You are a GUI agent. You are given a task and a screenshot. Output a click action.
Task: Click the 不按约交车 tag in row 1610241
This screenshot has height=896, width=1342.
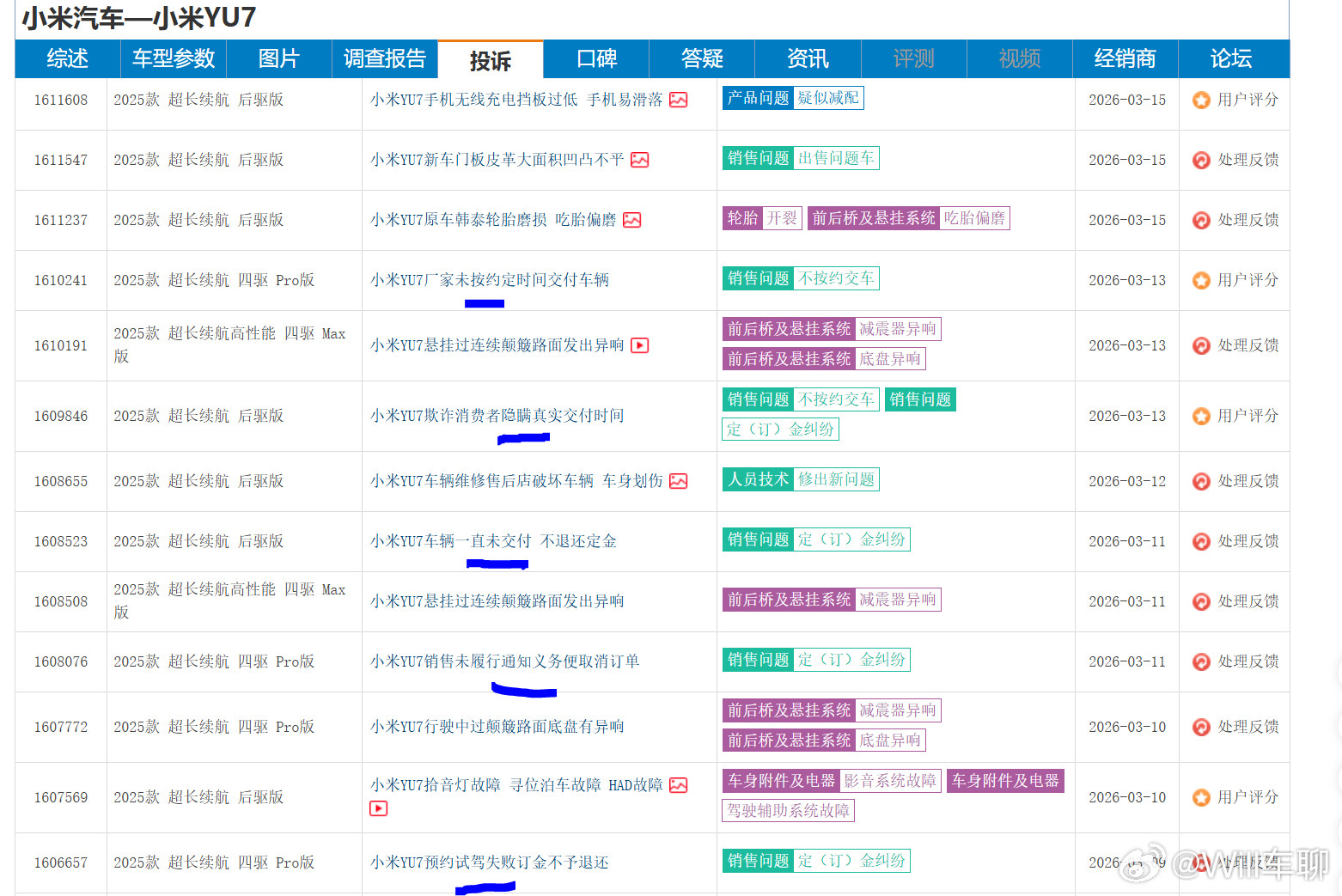[x=836, y=278]
